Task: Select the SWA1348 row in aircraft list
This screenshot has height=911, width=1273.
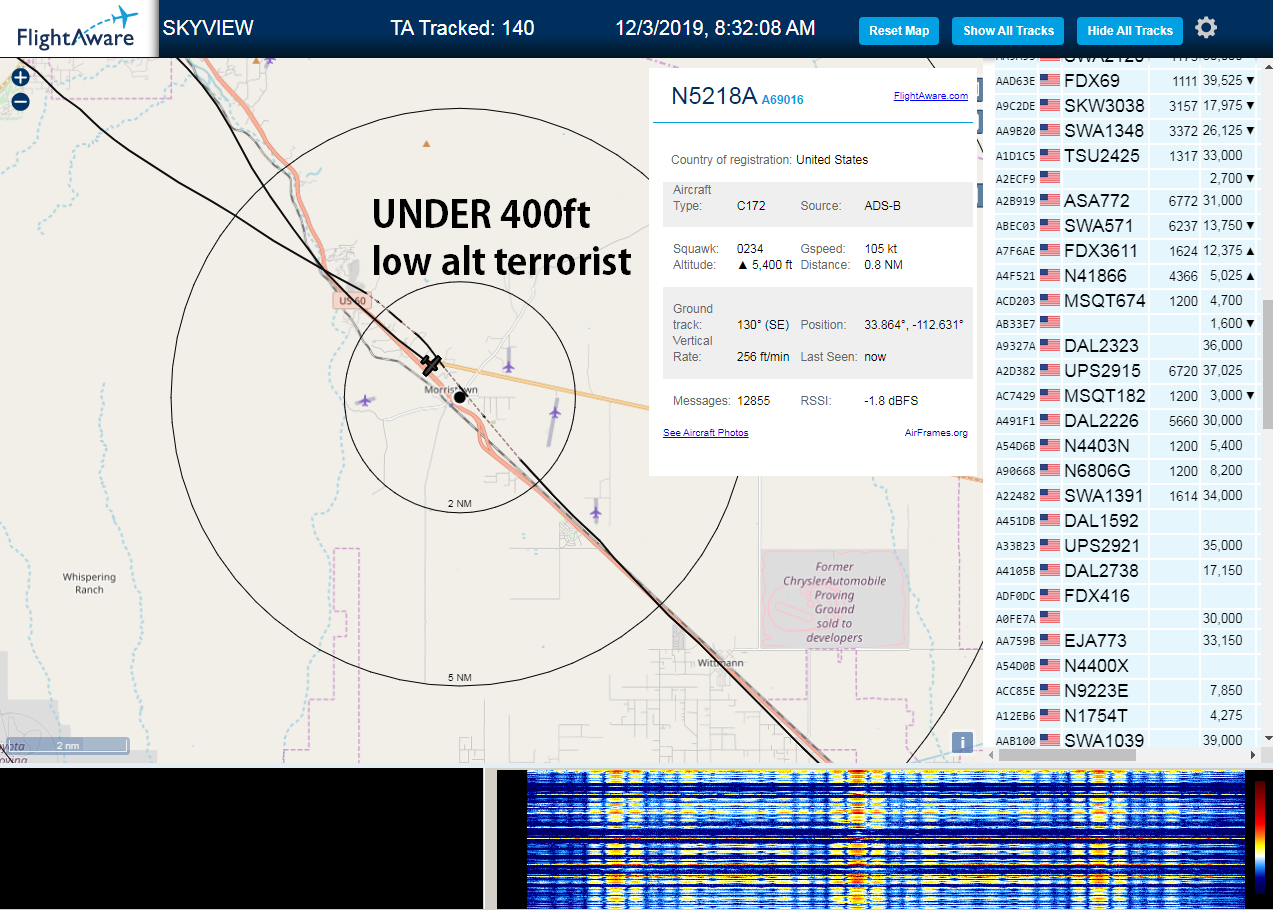Action: click(x=1126, y=131)
